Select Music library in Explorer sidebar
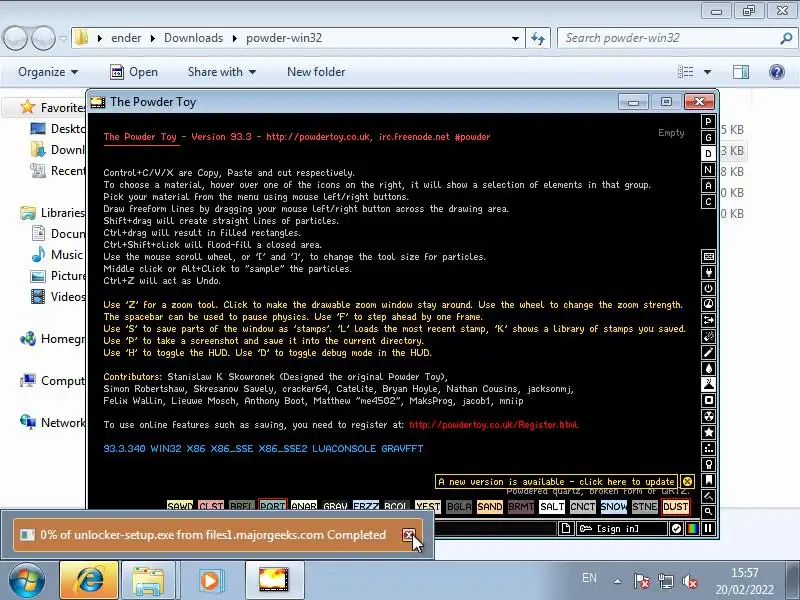Screen dimensions: 800x600 coord(57,255)
